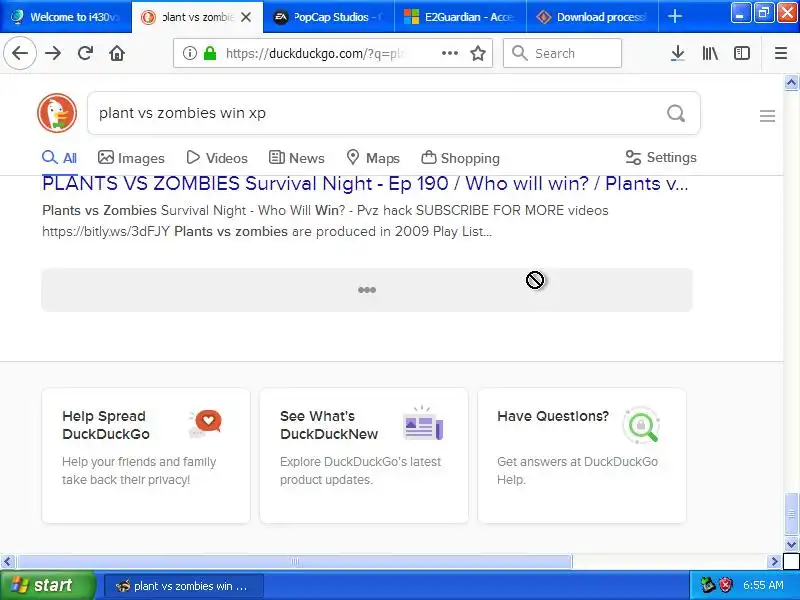Open Have Questions help card

pyautogui.click(x=582, y=456)
